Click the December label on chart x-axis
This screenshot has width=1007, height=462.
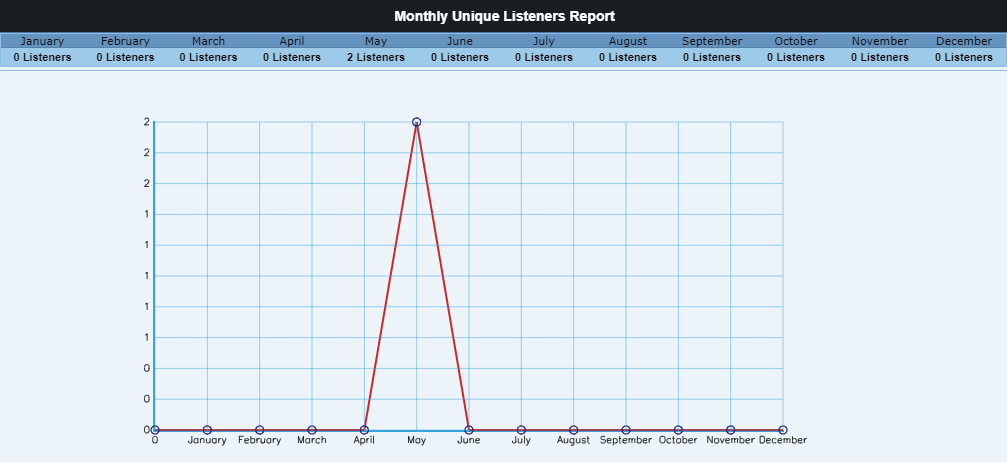(x=783, y=440)
